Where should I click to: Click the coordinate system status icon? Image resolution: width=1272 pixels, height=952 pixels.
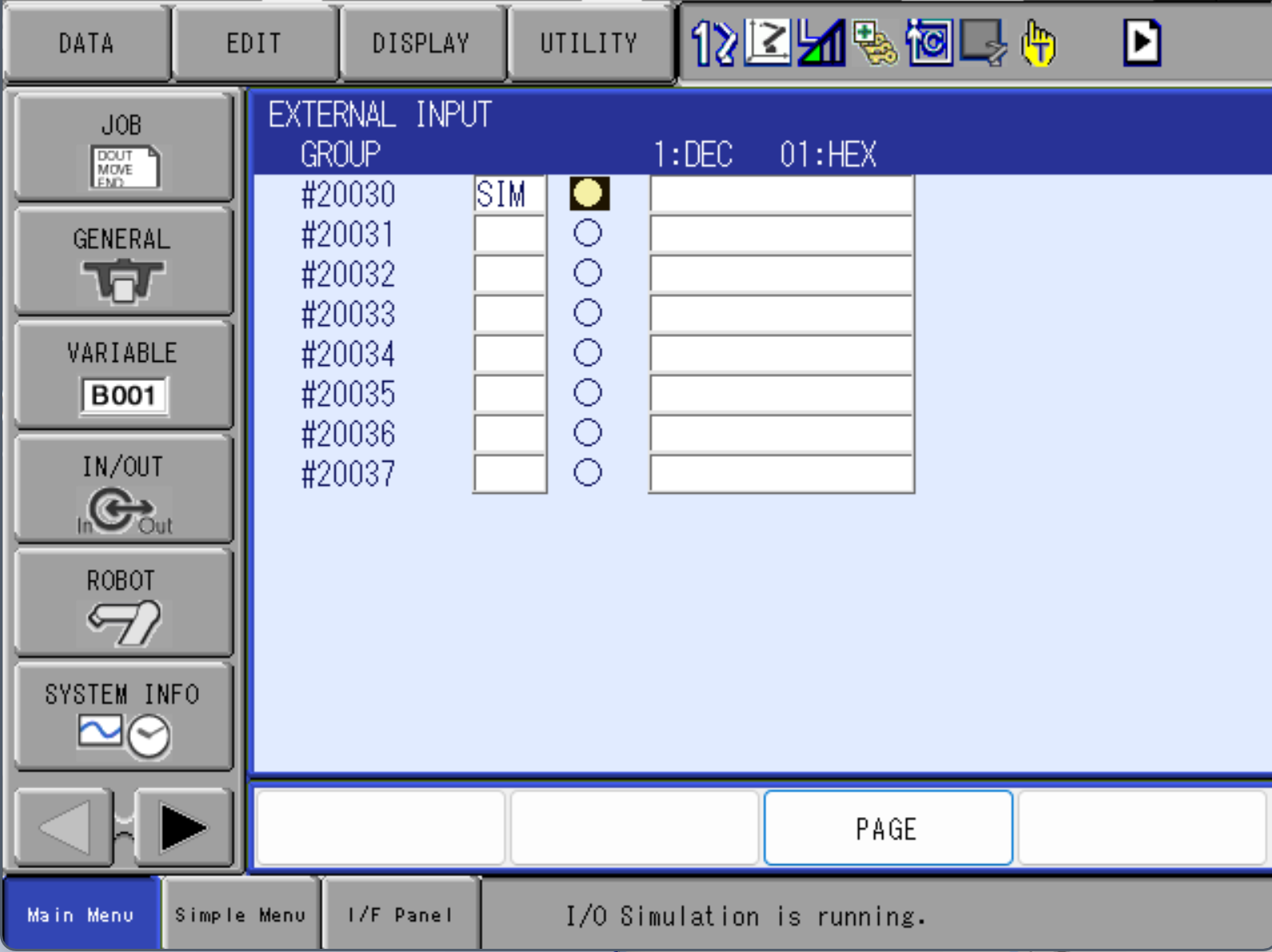[768, 42]
